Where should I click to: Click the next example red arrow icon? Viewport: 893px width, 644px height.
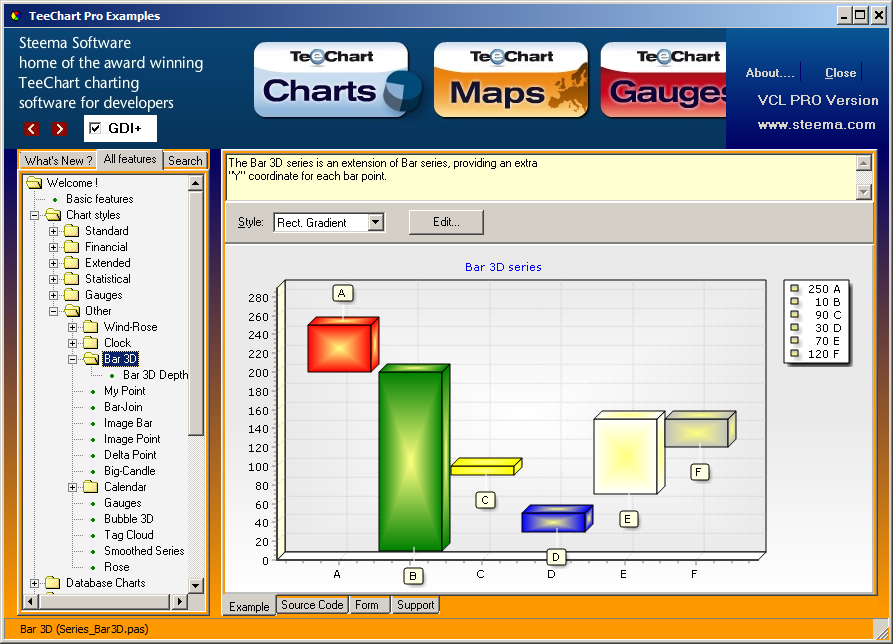(x=59, y=129)
